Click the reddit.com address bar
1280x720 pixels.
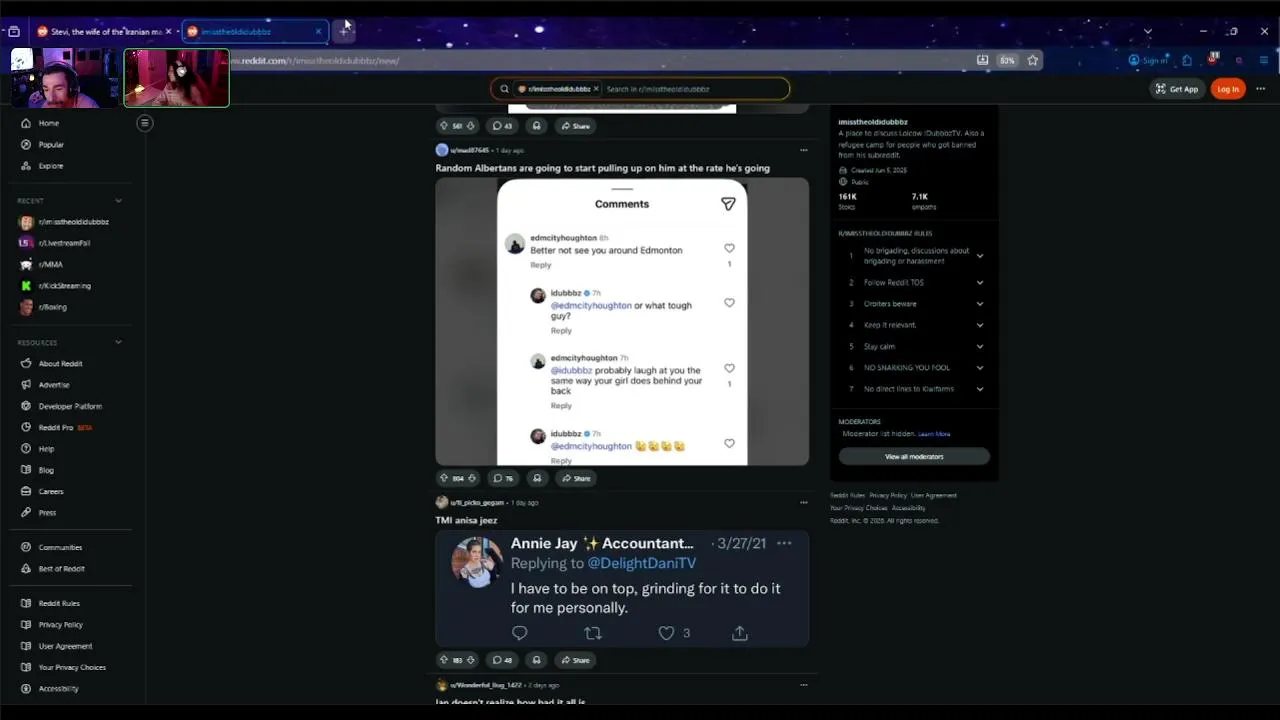pyautogui.click(x=600, y=60)
